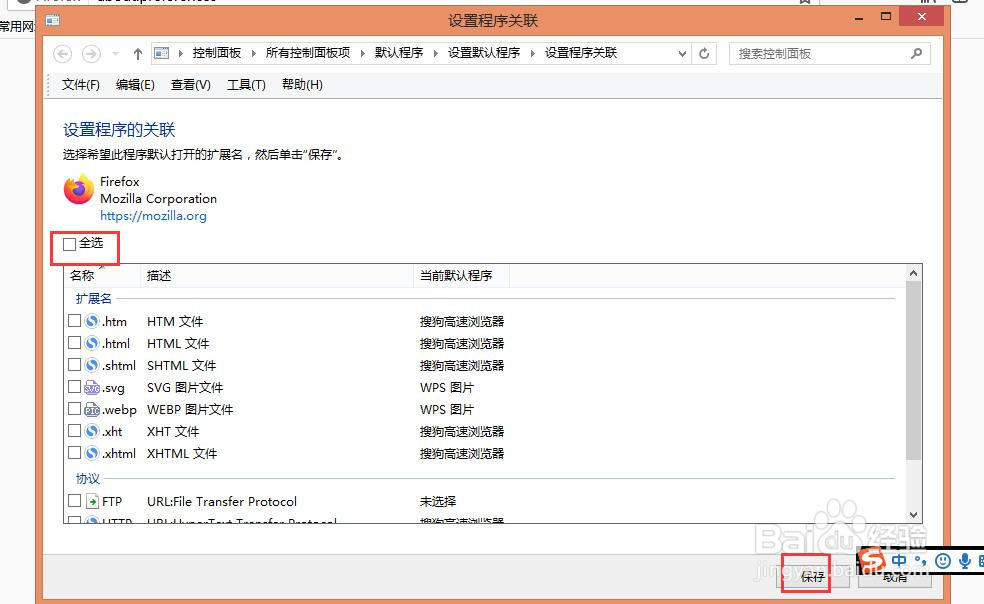This screenshot has height=604, width=984.
Task: Click the search magnifier icon
Action: point(916,53)
